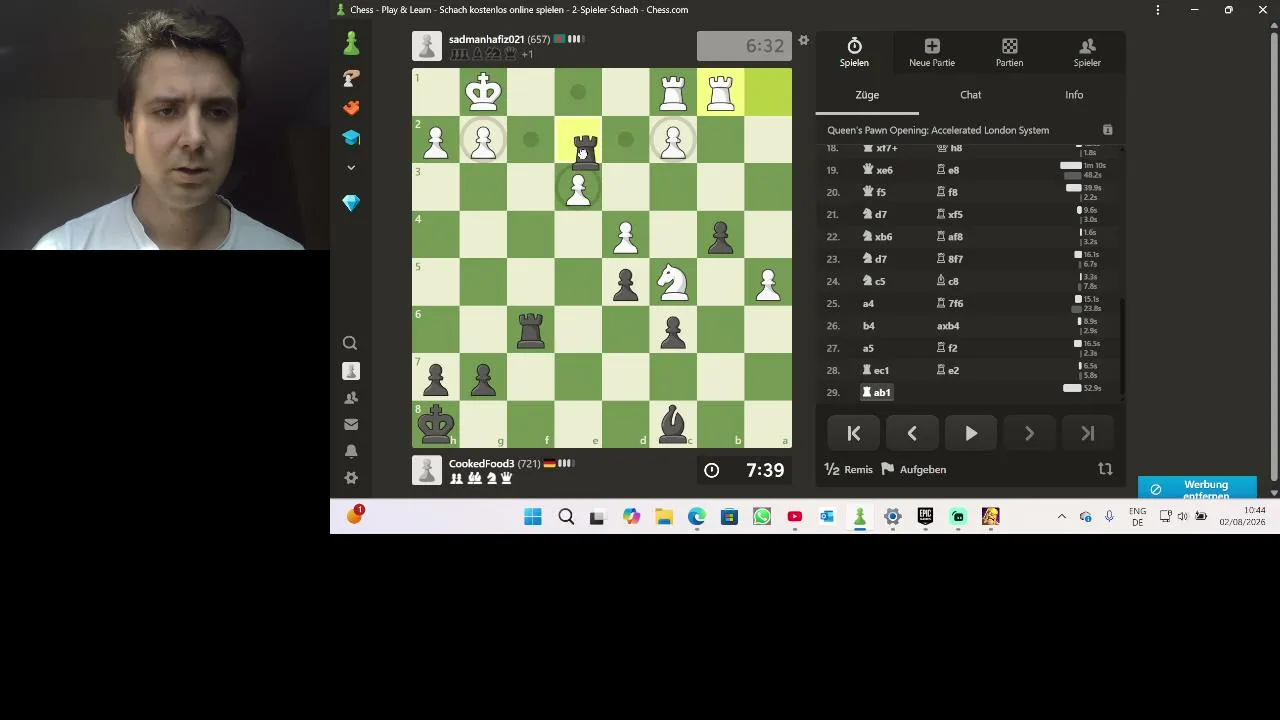1280x720 pixels.
Task: Click the white rook on b1
Action: [x=720, y=92]
